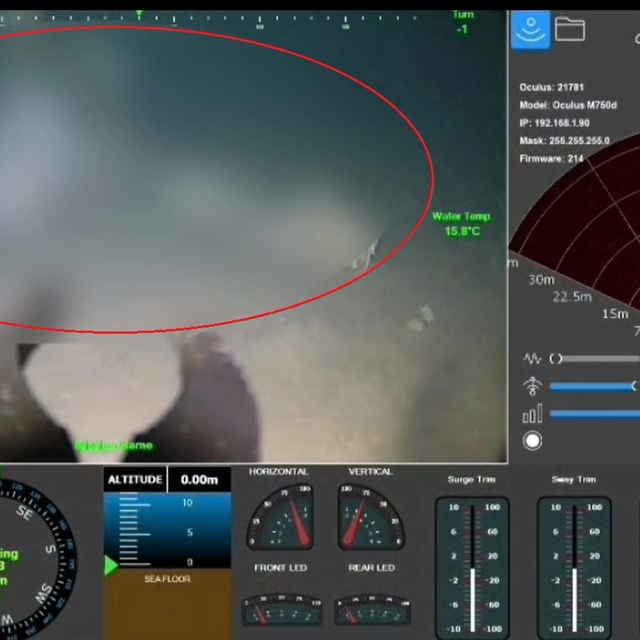Adjust the Surge Trim vertical slider
This screenshot has height=640, width=640.
point(473,567)
